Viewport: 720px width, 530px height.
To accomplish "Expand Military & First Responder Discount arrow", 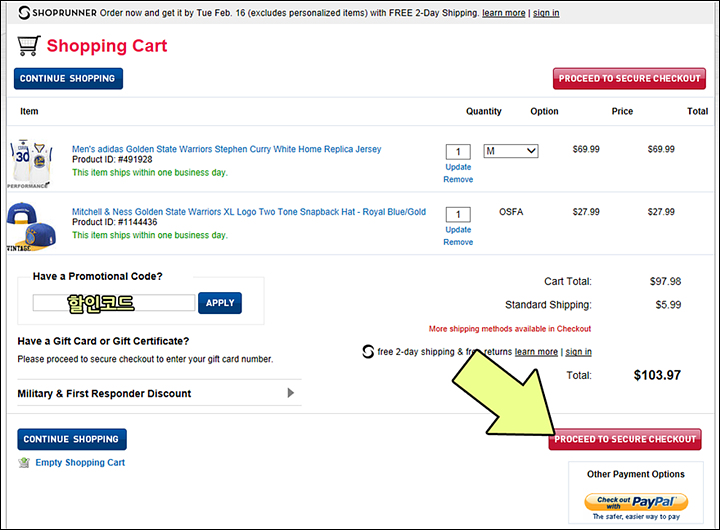I will pyautogui.click(x=290, y=393).
